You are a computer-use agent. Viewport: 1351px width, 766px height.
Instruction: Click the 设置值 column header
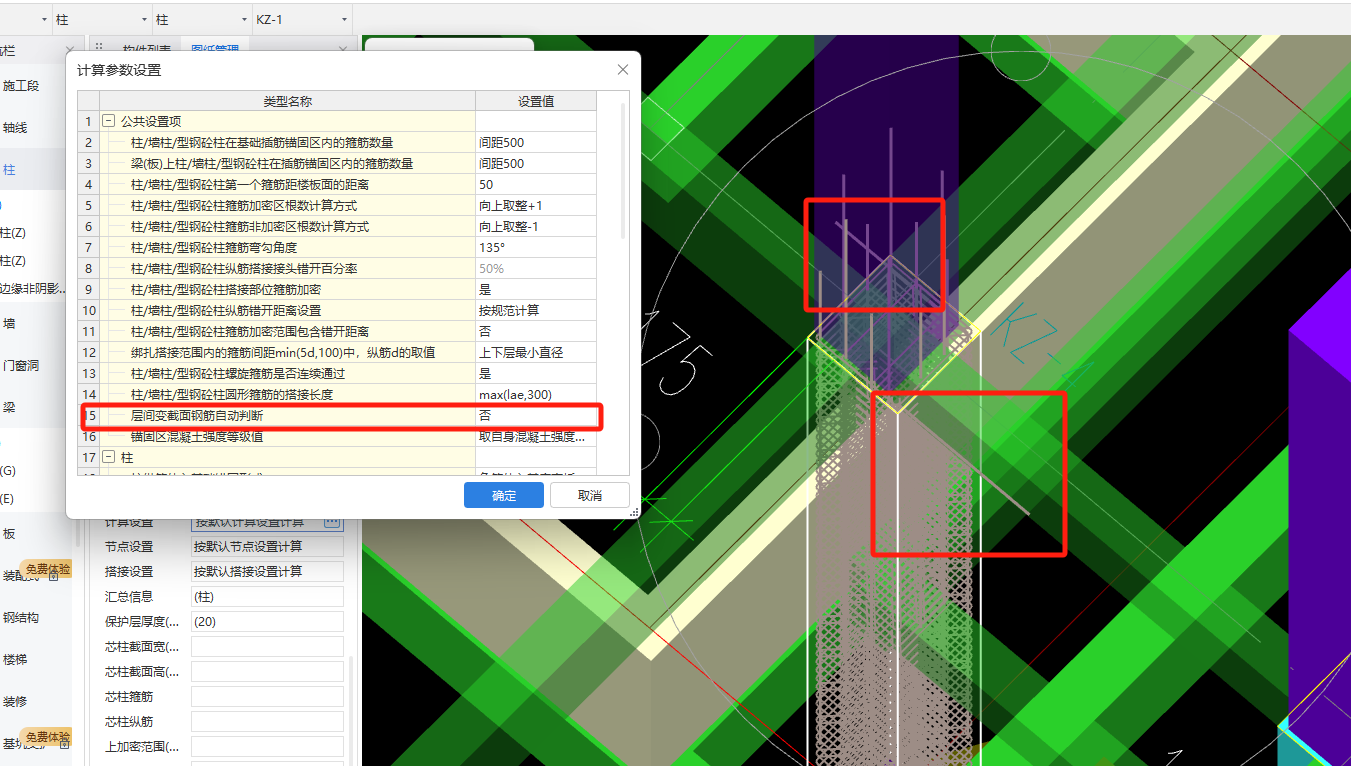point(536,101)
